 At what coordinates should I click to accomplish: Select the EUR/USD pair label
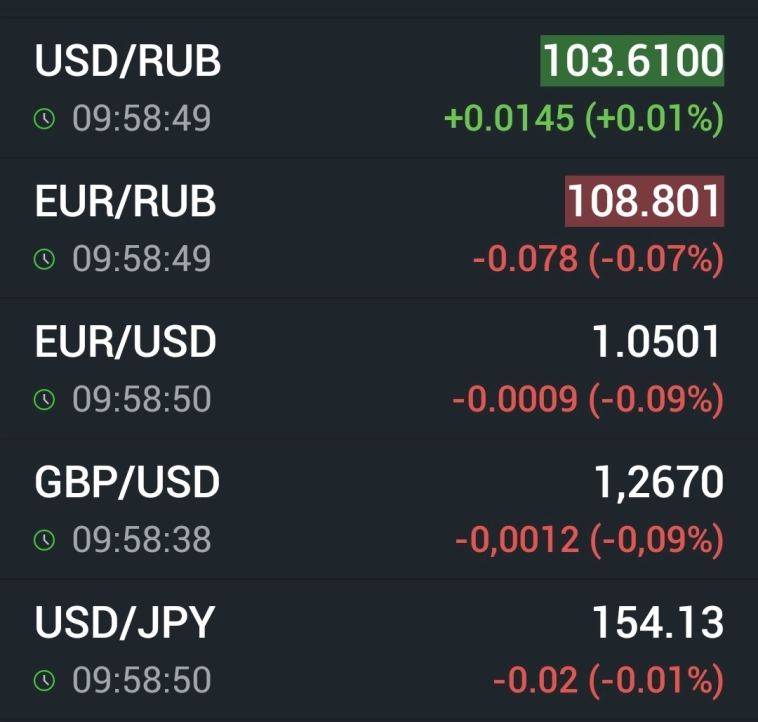[x=125, y=343]
